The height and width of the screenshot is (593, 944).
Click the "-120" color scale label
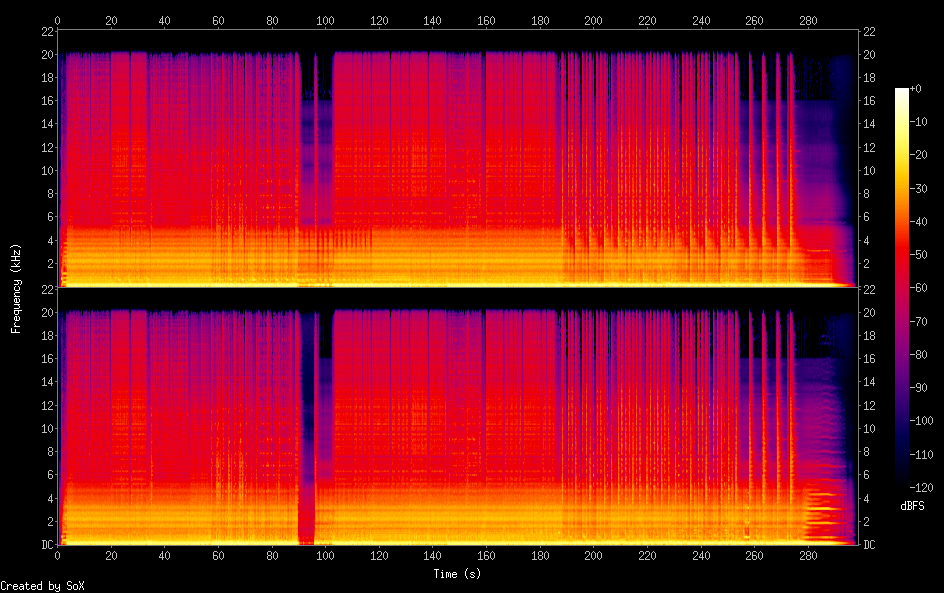[921, 488]
